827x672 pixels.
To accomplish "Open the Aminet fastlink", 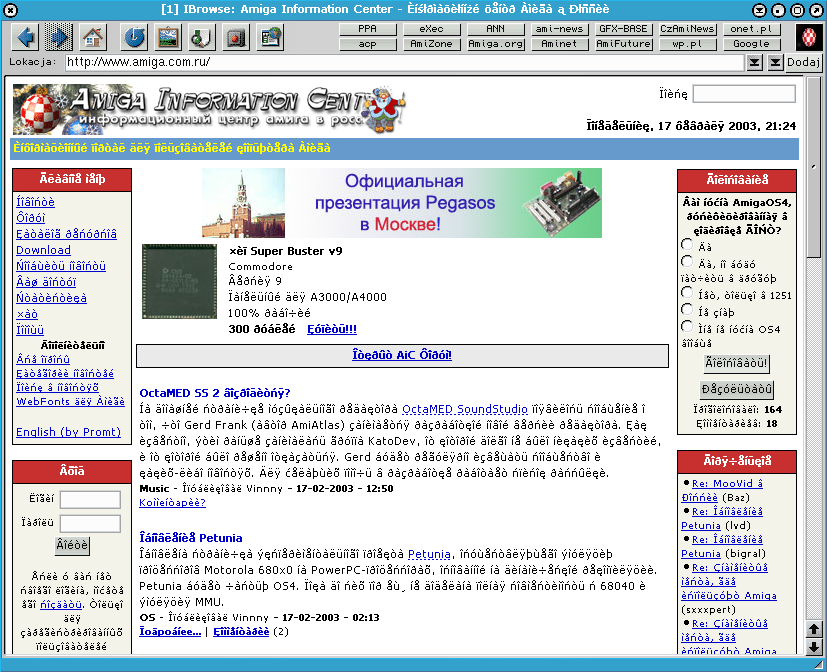I will [x=560, y=44].
